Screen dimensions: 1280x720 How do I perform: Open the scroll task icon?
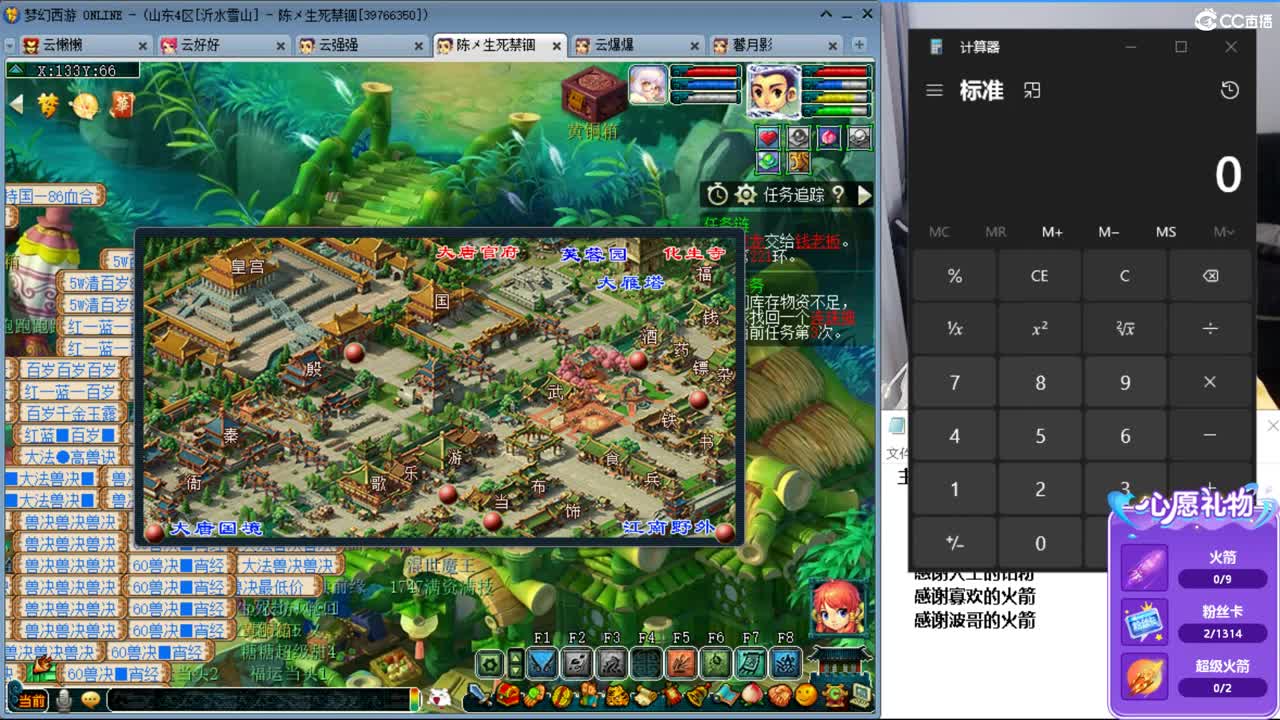point(645,694)
